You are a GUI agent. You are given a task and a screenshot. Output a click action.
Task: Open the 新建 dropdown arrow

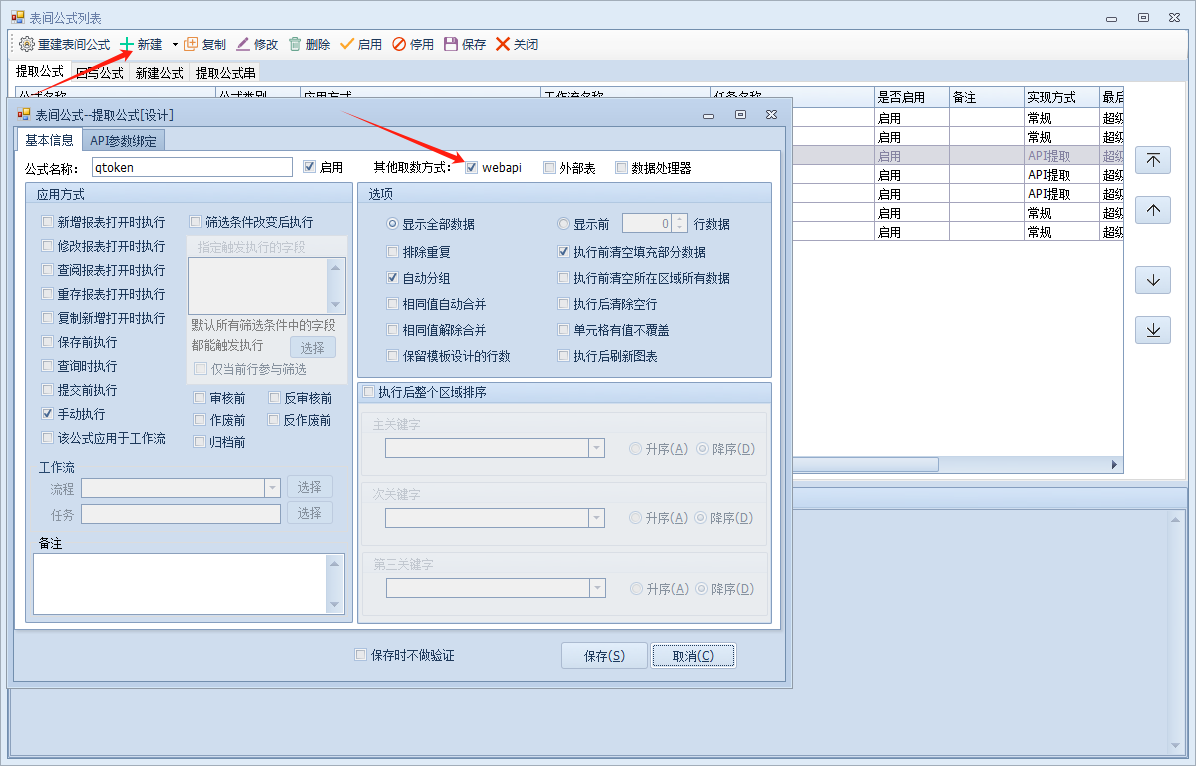(175, 45)
